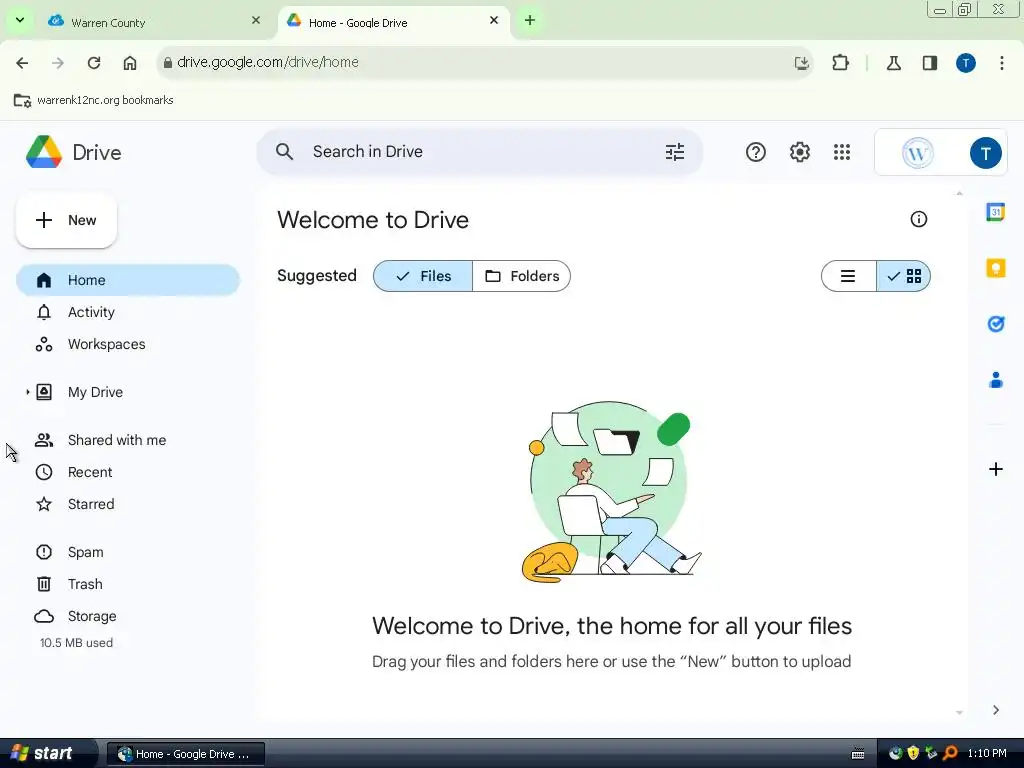Open Google Calendar side panel
The image size is (1024, 768).
click(995, 212)
